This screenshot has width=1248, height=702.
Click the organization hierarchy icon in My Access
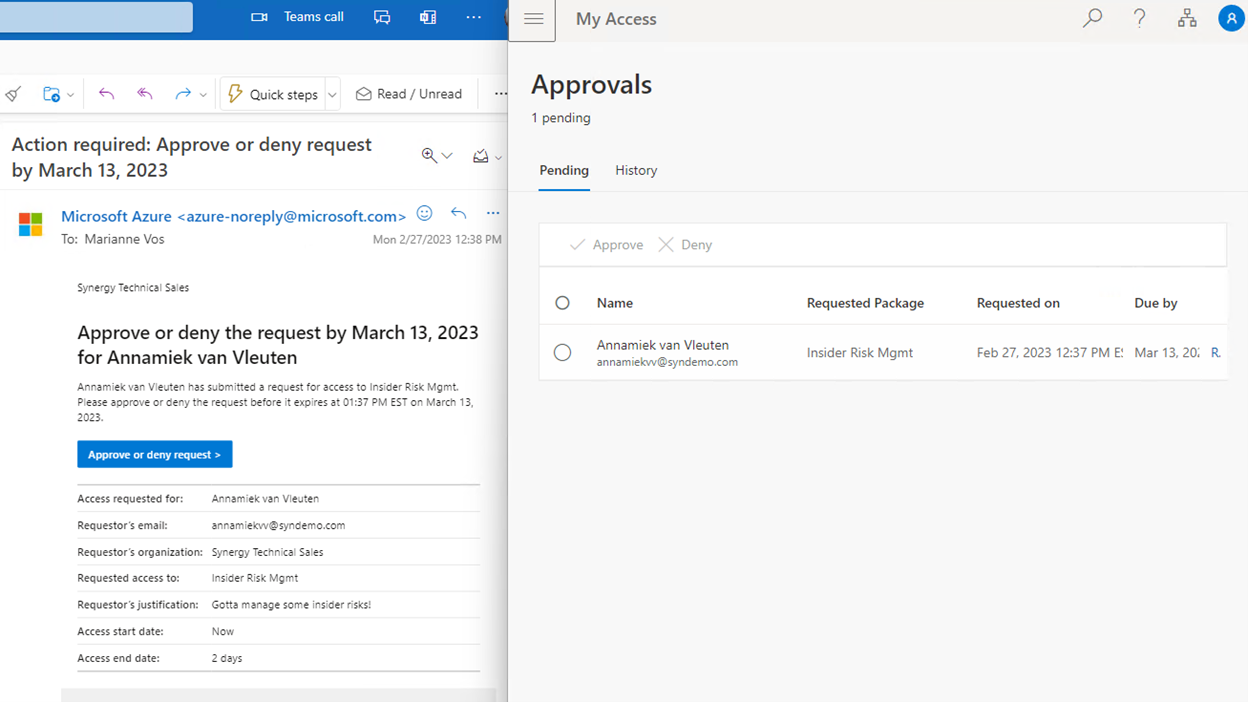pos(1187,18)
